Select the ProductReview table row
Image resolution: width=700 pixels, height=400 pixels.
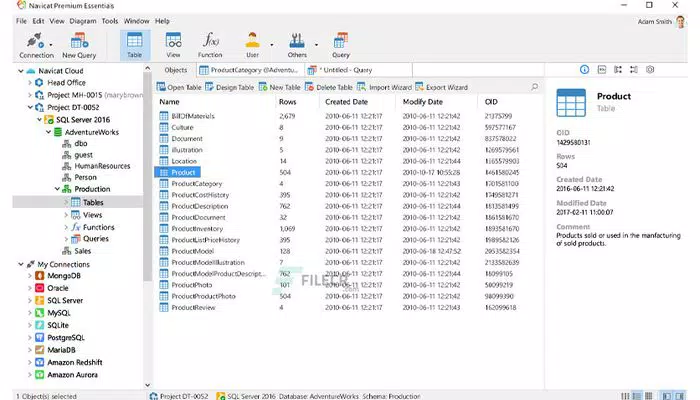pos(348,308)
